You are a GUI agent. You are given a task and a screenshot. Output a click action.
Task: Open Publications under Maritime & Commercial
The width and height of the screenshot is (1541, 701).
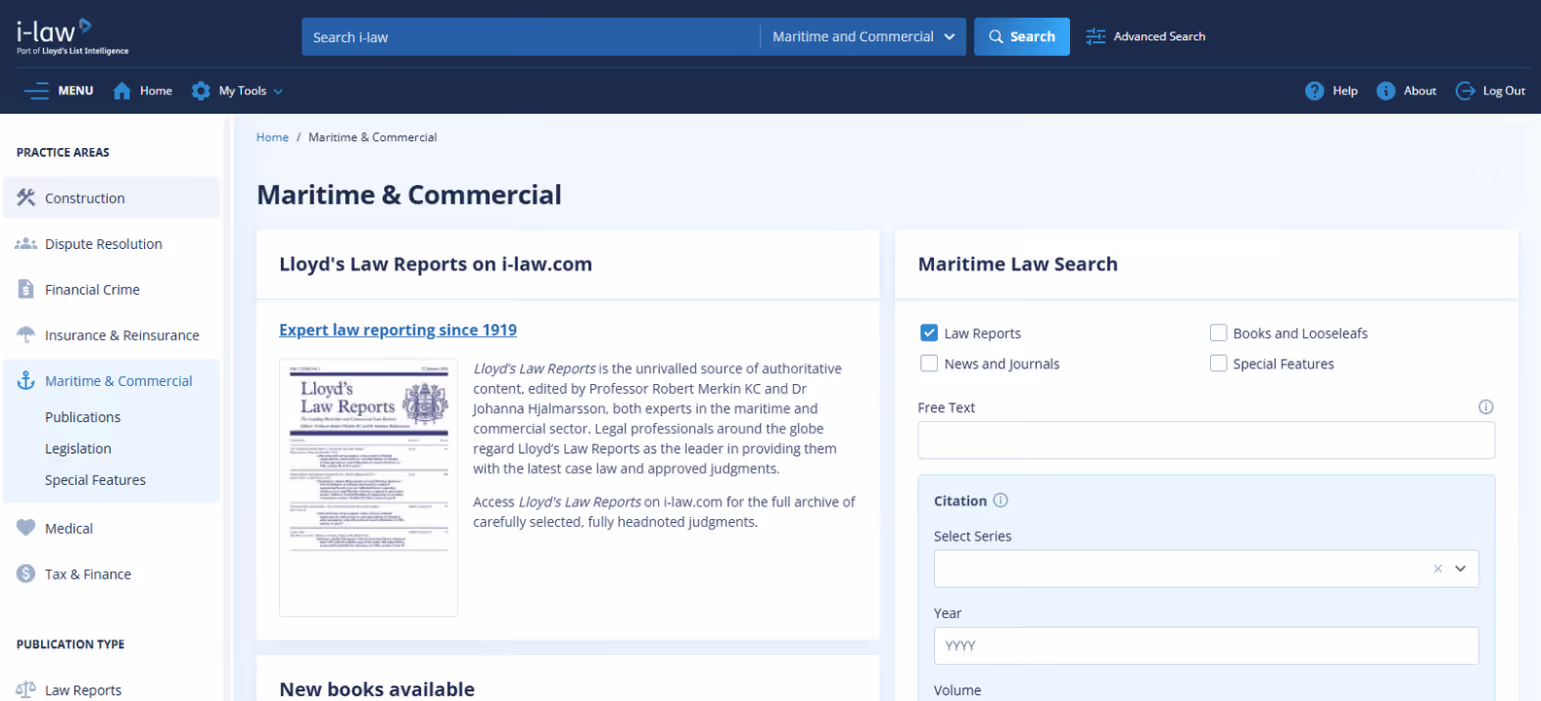pyautogui.click(x=83, y=417)
